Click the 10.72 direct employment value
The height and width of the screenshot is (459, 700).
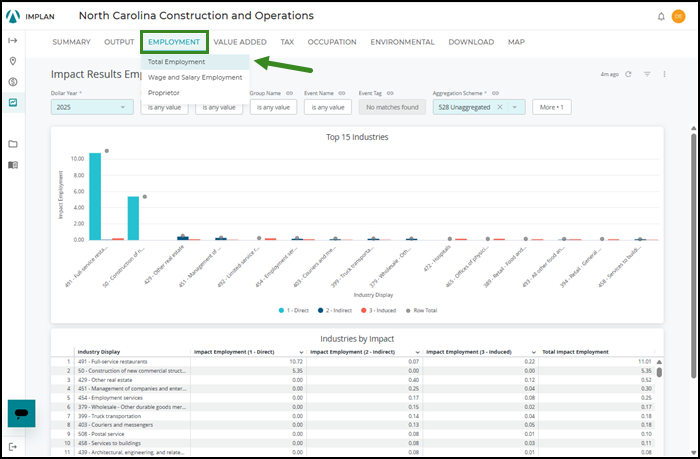(296, 362)
